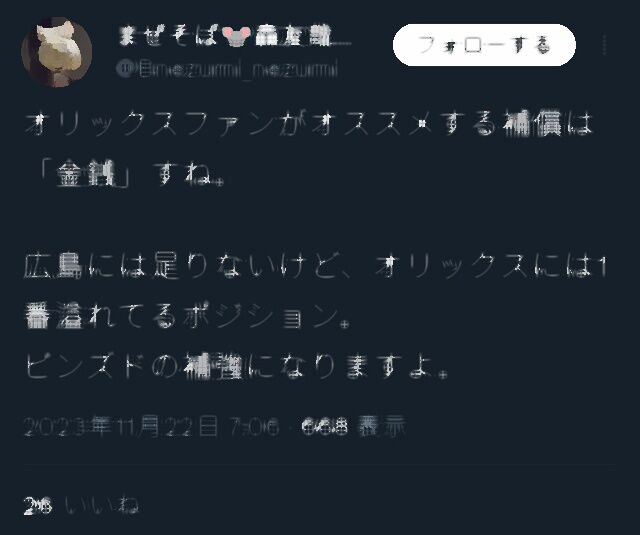Image resolution: width=640 pixels, height=535 pixels.
Task: Open the author's circular profile avatar
Action: 56,52
